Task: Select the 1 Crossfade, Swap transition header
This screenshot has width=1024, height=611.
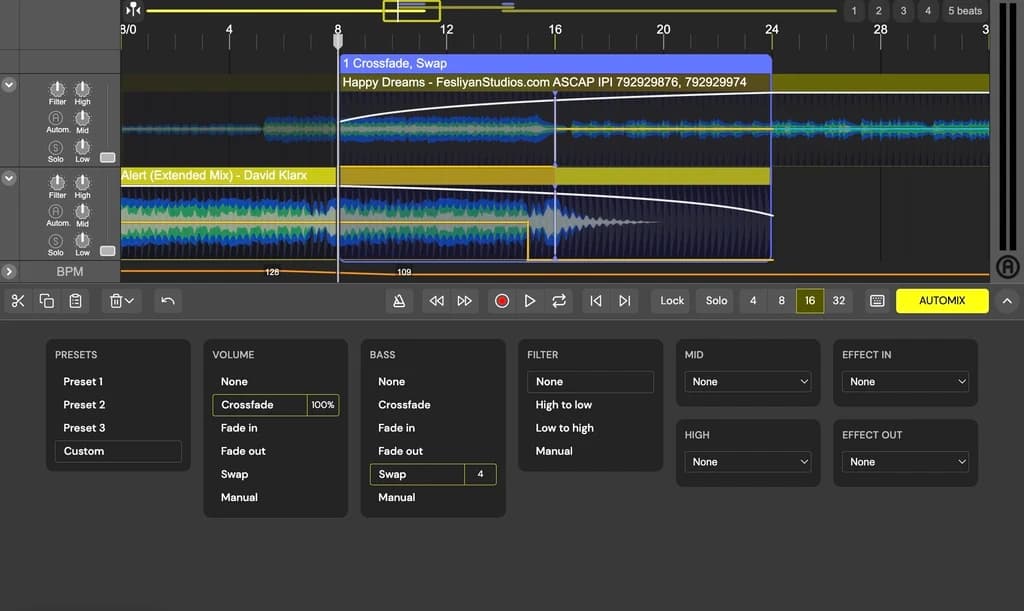Action: point(556,64)
